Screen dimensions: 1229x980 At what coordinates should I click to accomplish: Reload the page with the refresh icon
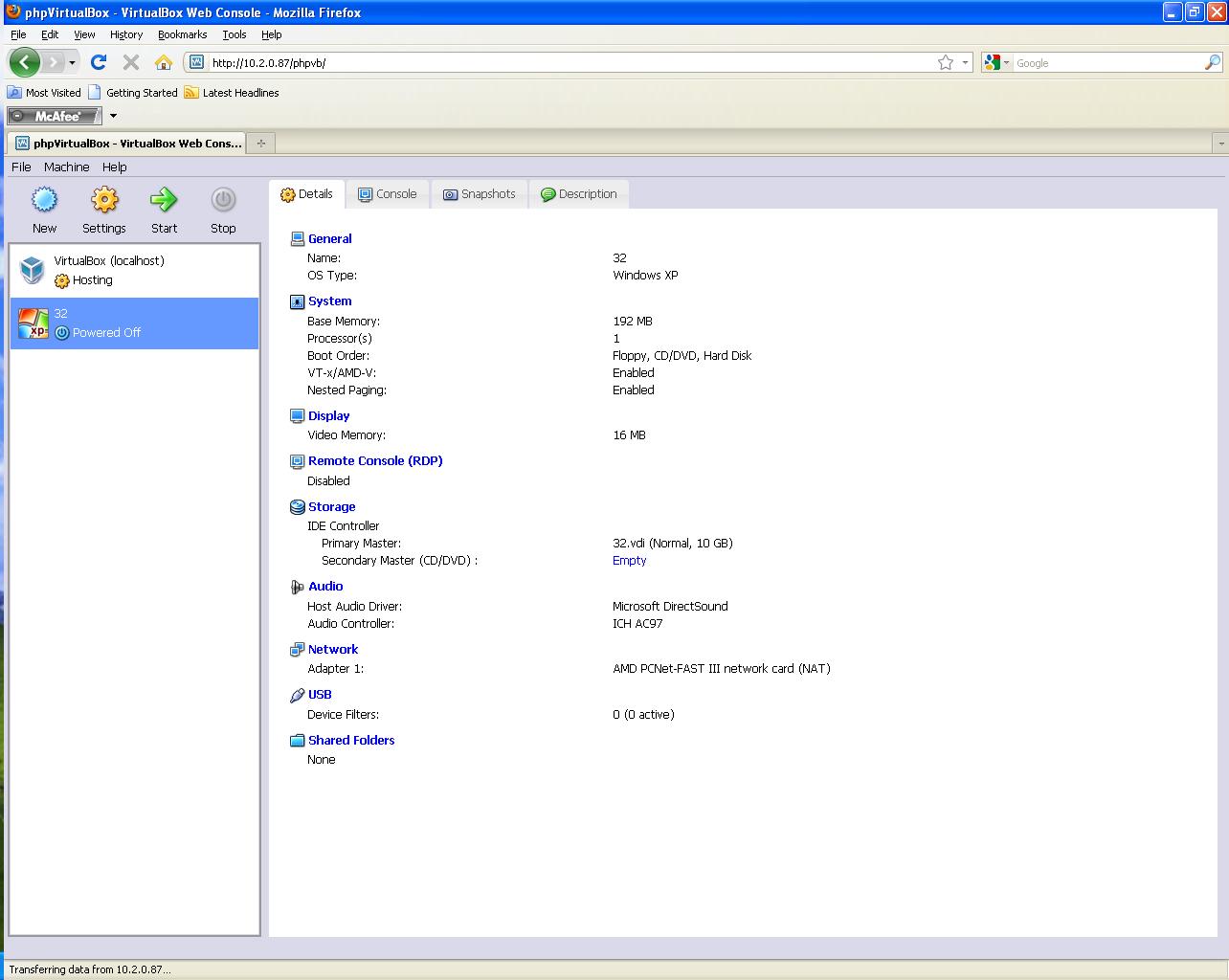[99, 62]
